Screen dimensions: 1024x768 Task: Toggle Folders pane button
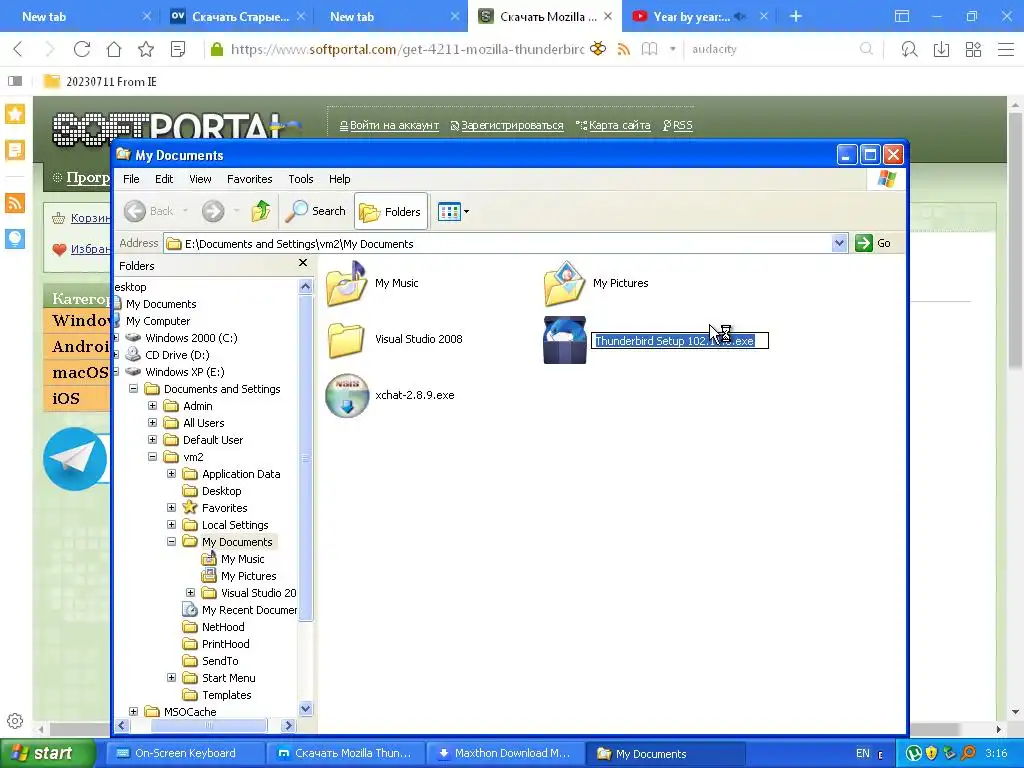tap(391, 211)
